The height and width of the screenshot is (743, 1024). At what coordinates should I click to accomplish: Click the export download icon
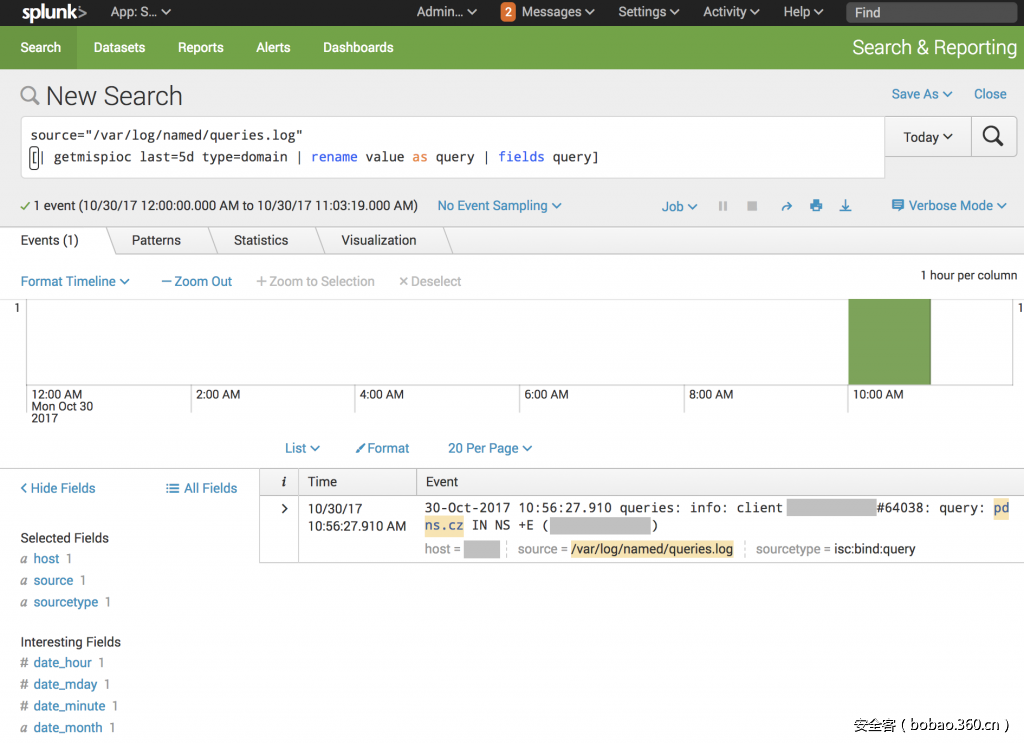coord(845,206)
